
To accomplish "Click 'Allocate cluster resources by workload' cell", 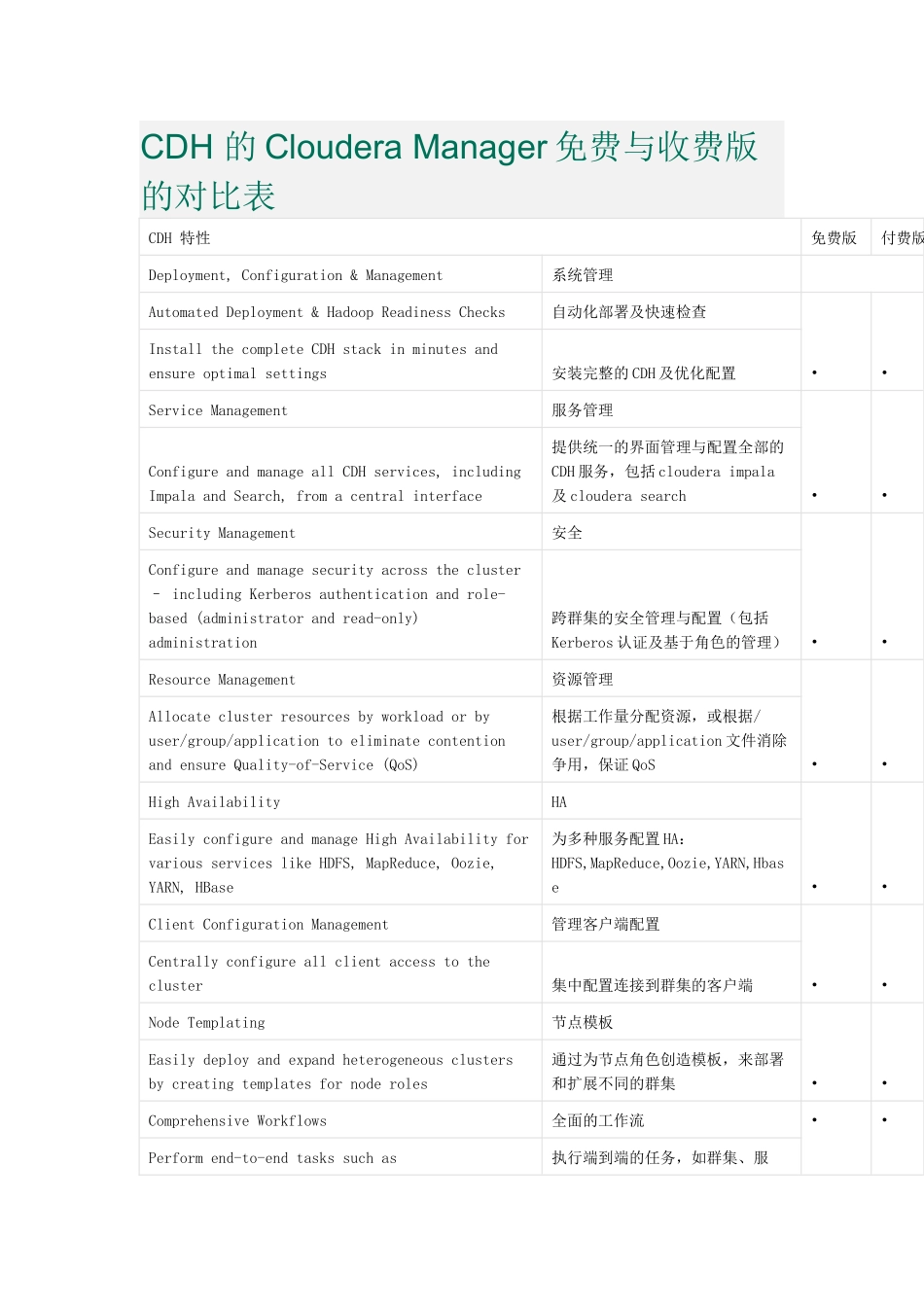I will [340, 740].
